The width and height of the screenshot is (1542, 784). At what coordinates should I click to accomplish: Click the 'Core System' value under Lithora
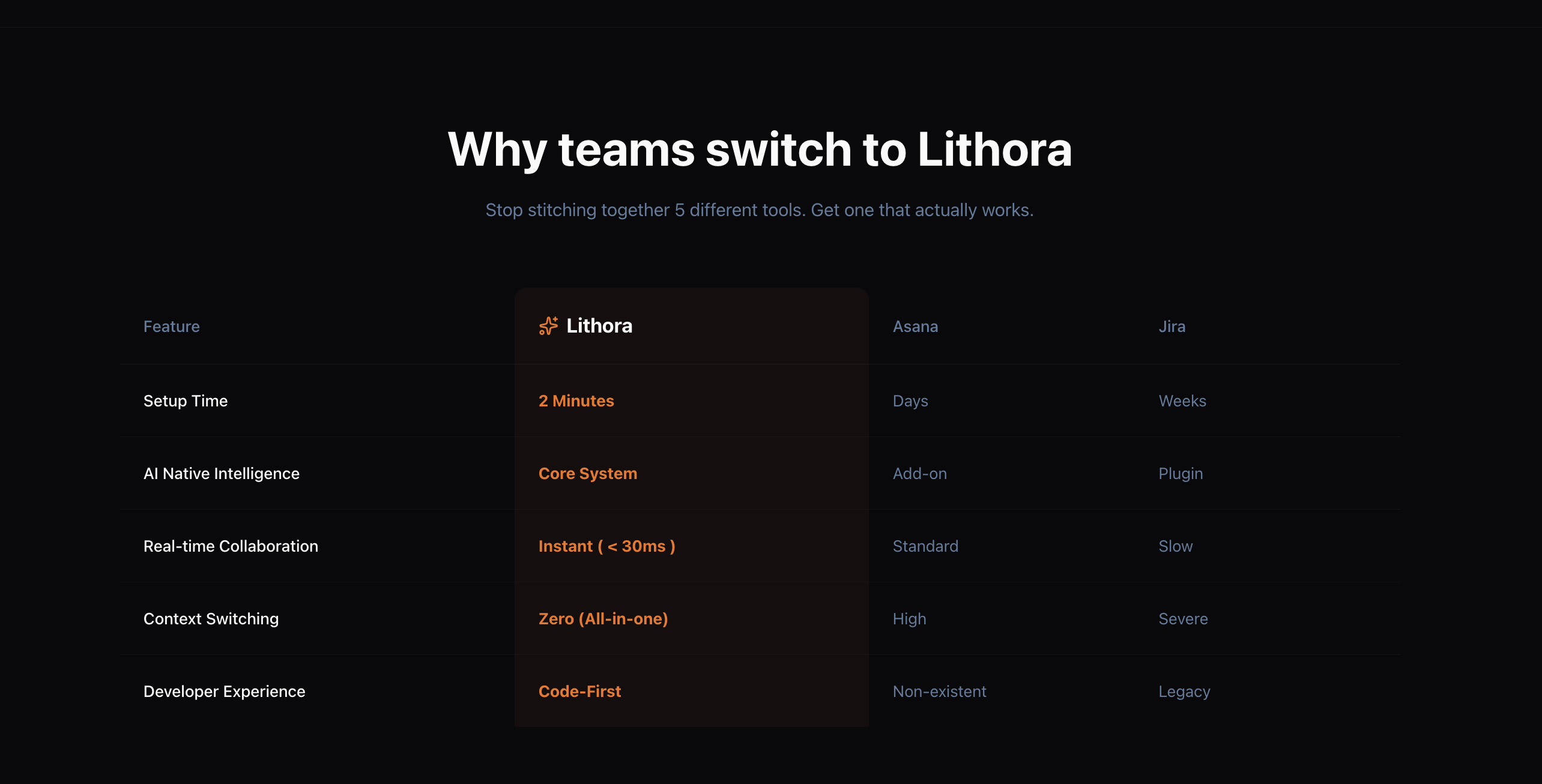tap(587, 473)
